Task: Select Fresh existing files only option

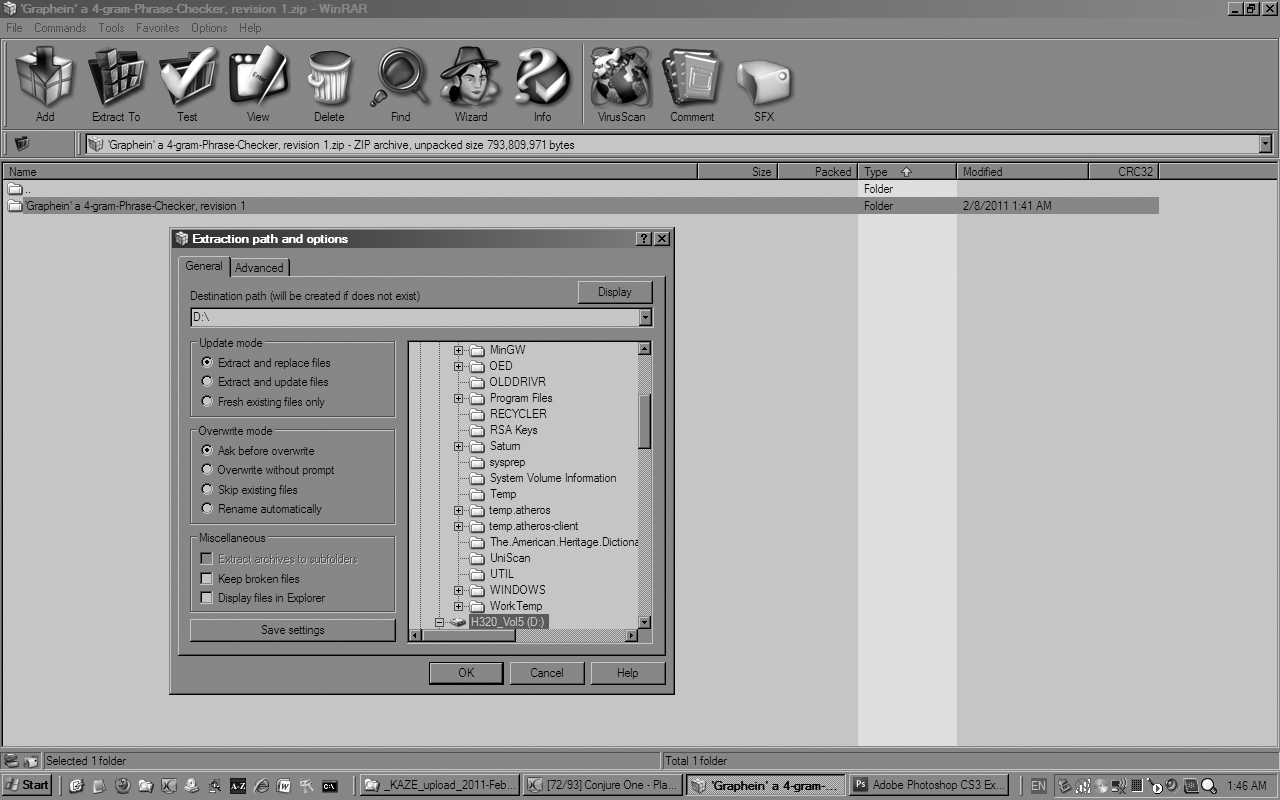Action: click(207, 402)
